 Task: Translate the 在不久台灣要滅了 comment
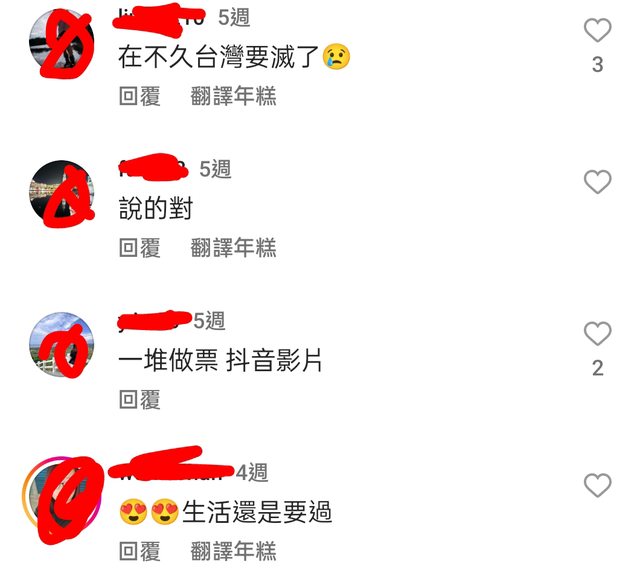tap(233, 96)
